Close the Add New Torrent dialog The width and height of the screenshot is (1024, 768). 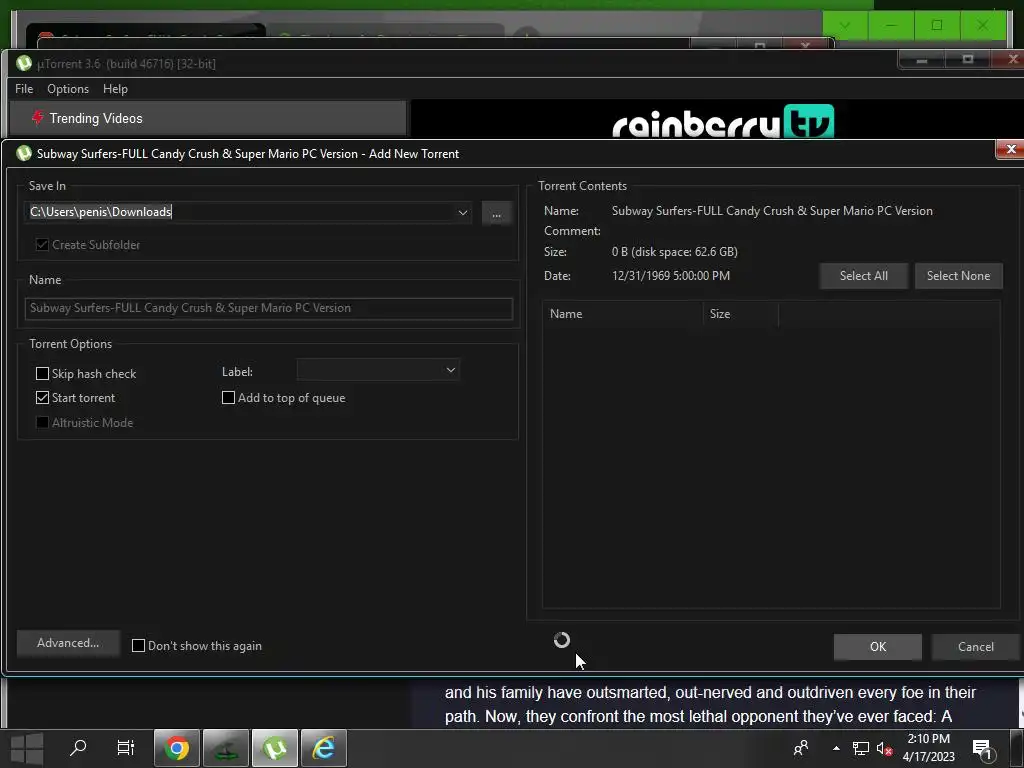tap(1010, 150)
